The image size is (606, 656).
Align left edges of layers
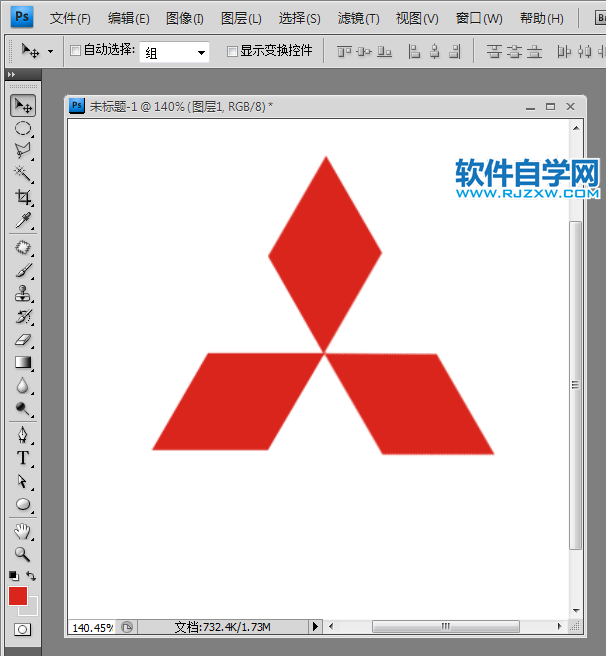(x=414, y=52)
